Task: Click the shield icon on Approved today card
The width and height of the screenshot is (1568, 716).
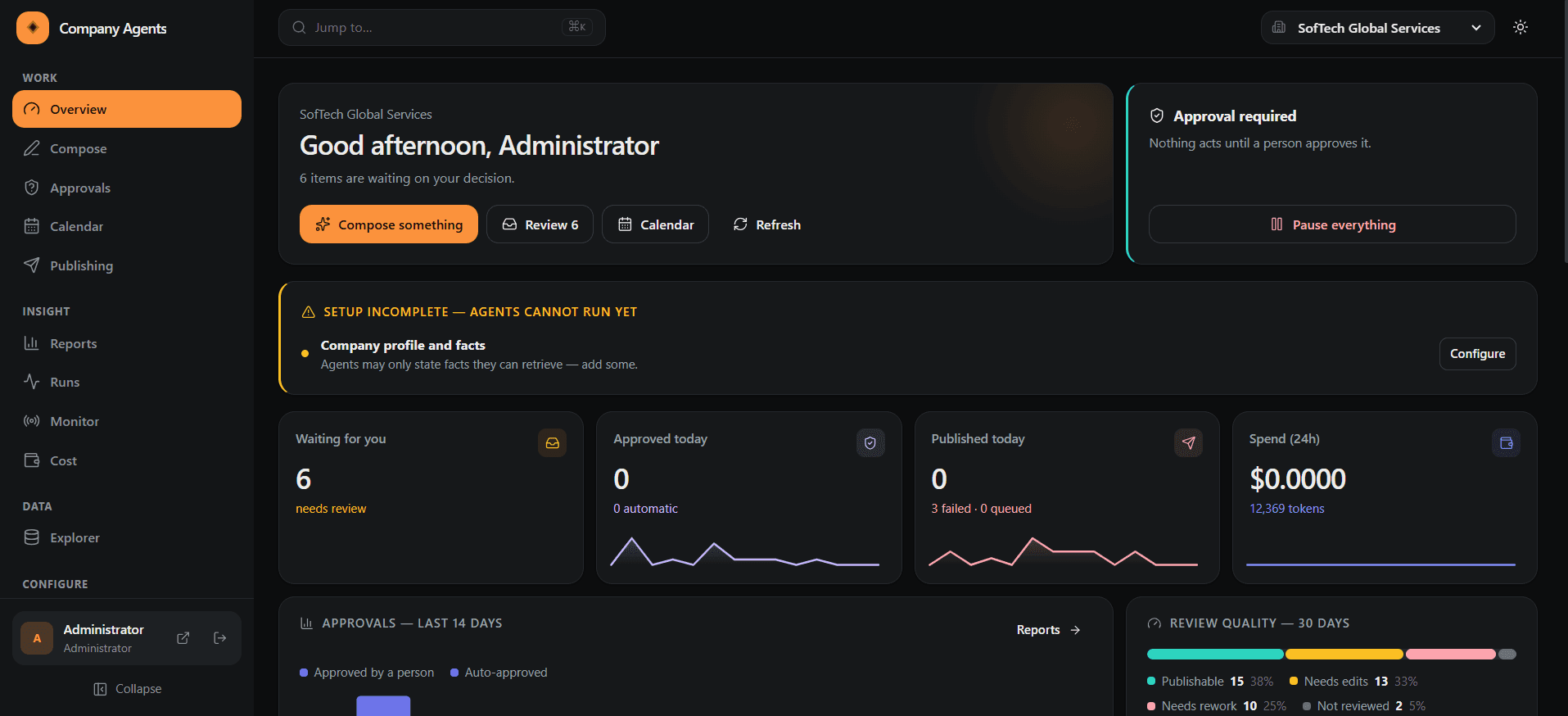Action: 870,443
